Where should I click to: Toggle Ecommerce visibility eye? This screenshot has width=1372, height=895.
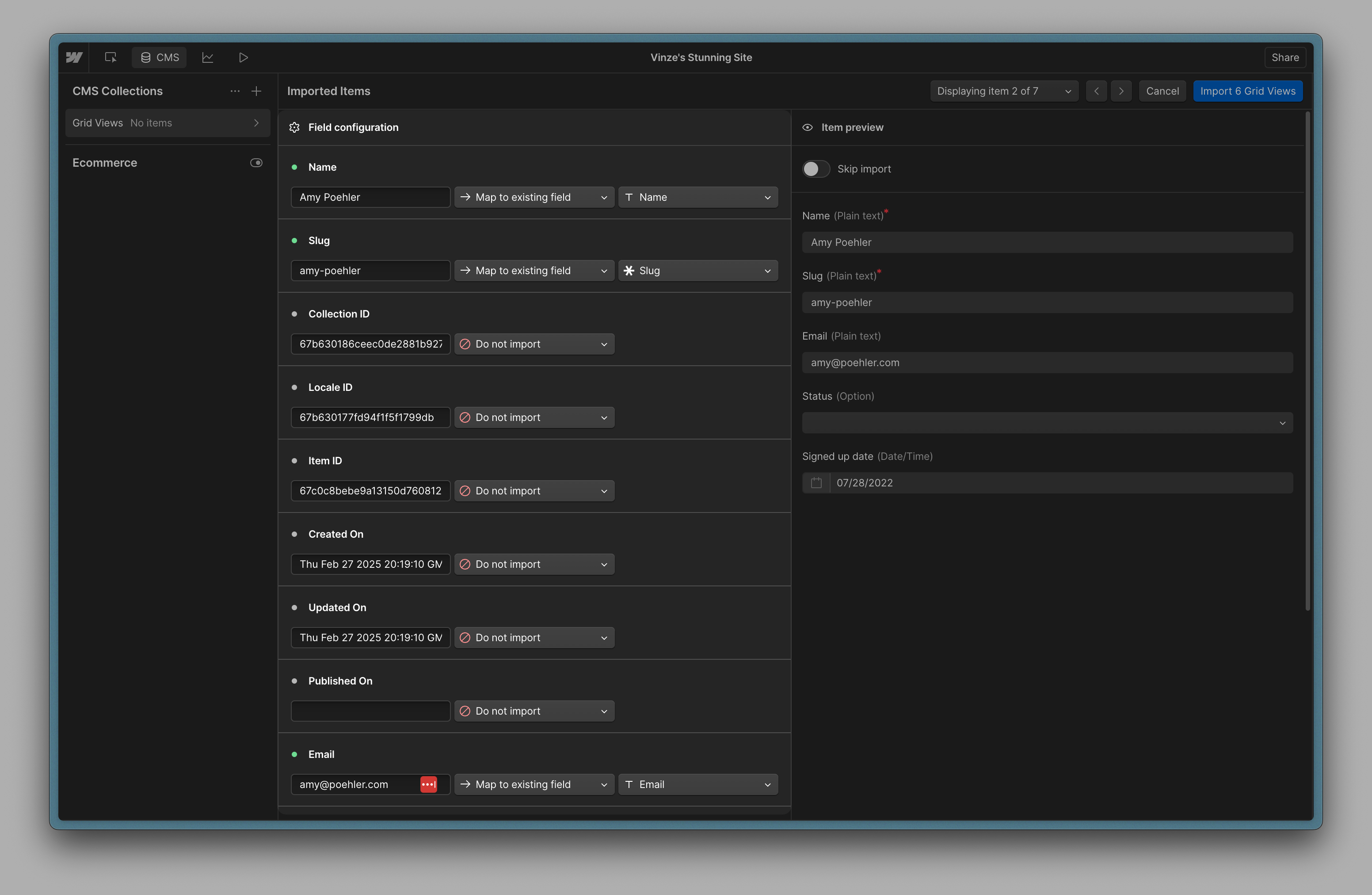click(x=256, y=163)
